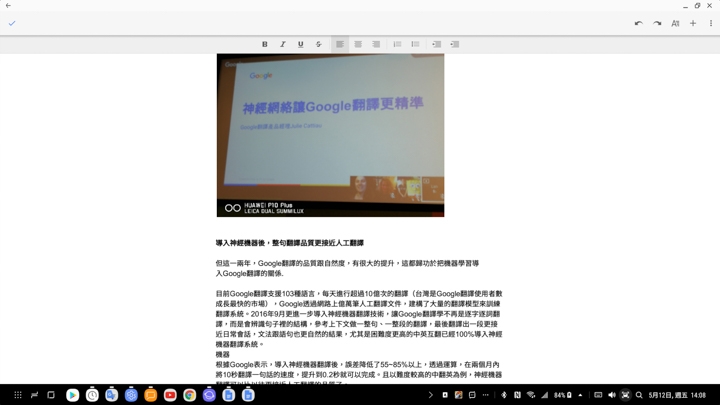The image size is (720, 405).
Task: Open Settings gear app from taskbar
Action: [x=131, y=395]
